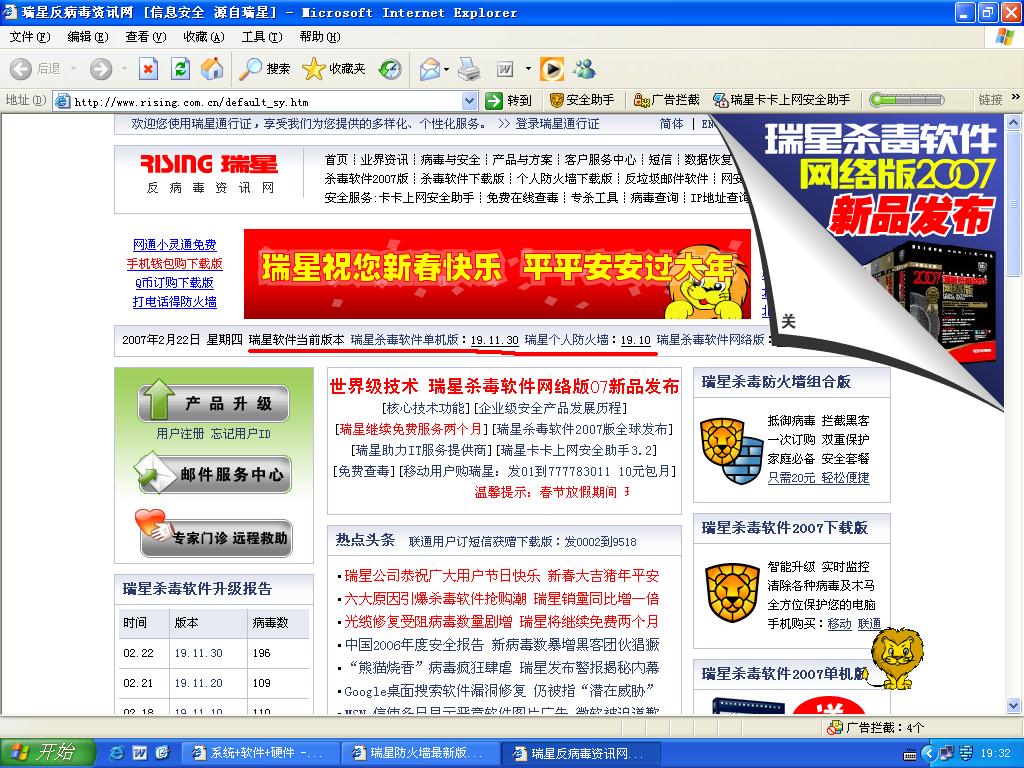Click the Windows 开始 Start button
Image resolution: width=1024 pixels, height=768 pixels.
(48, 753)
